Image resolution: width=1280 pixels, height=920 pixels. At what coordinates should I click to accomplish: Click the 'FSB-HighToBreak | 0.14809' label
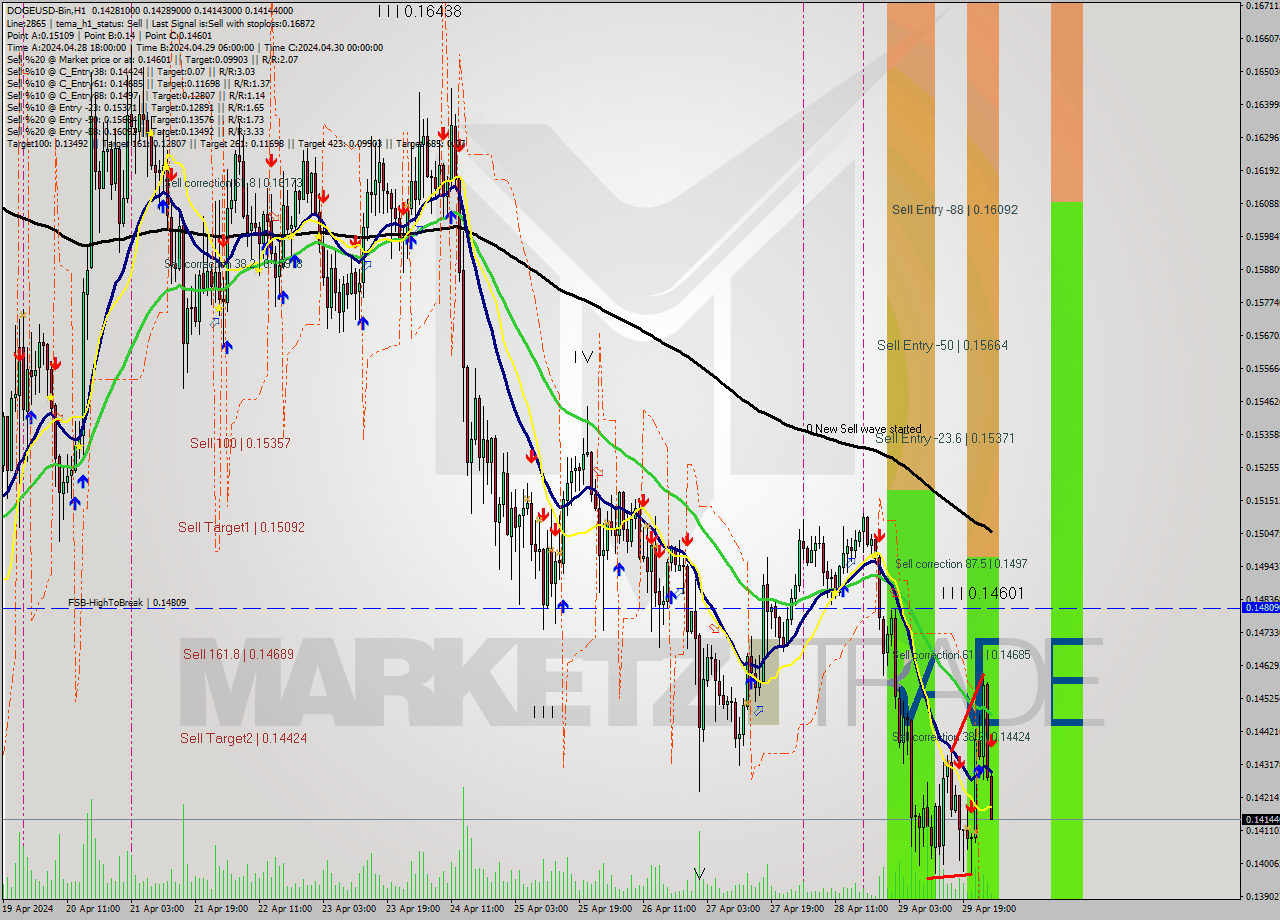click(127, 603)
